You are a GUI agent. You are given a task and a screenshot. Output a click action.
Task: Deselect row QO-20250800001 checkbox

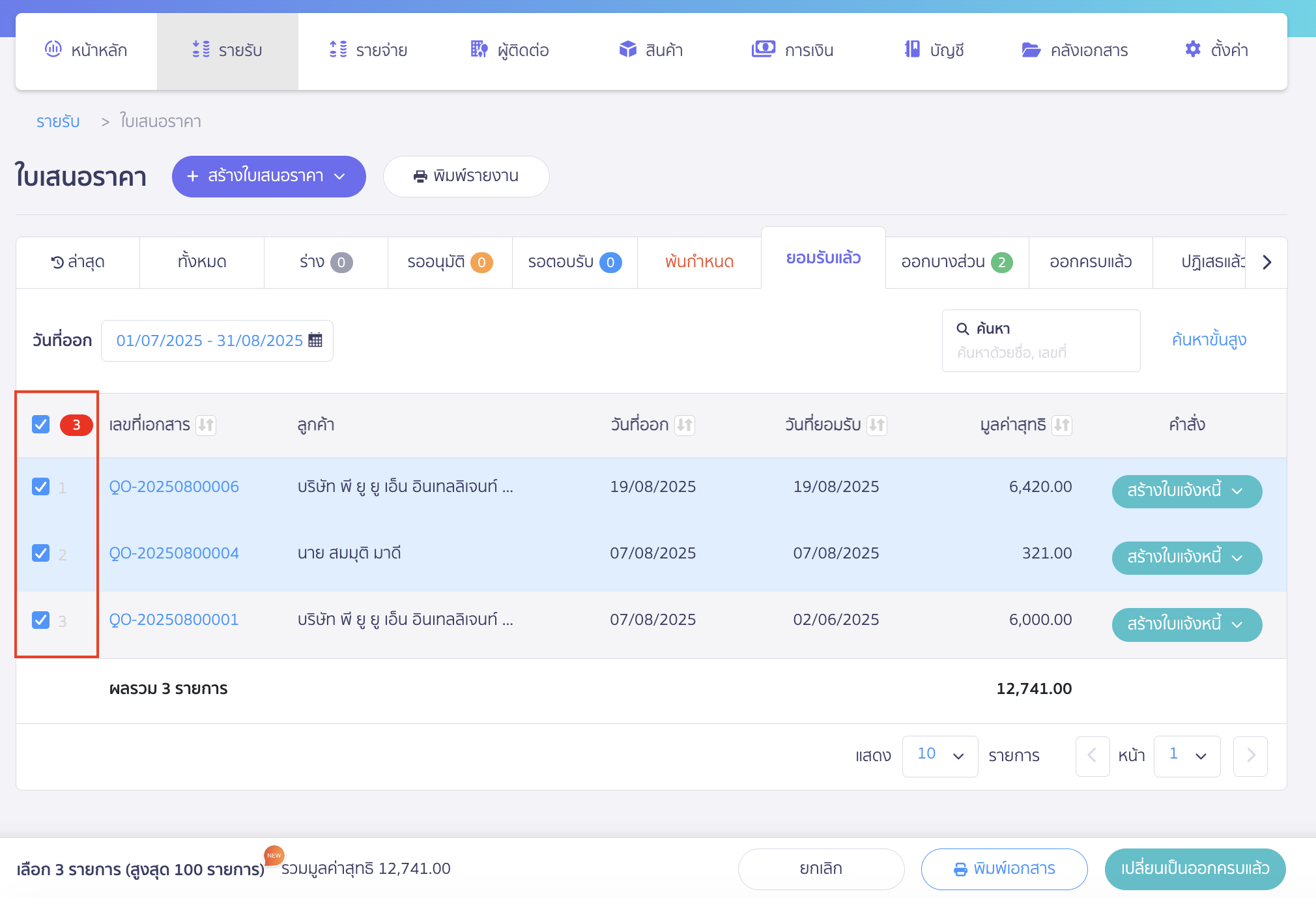[41, 620]
